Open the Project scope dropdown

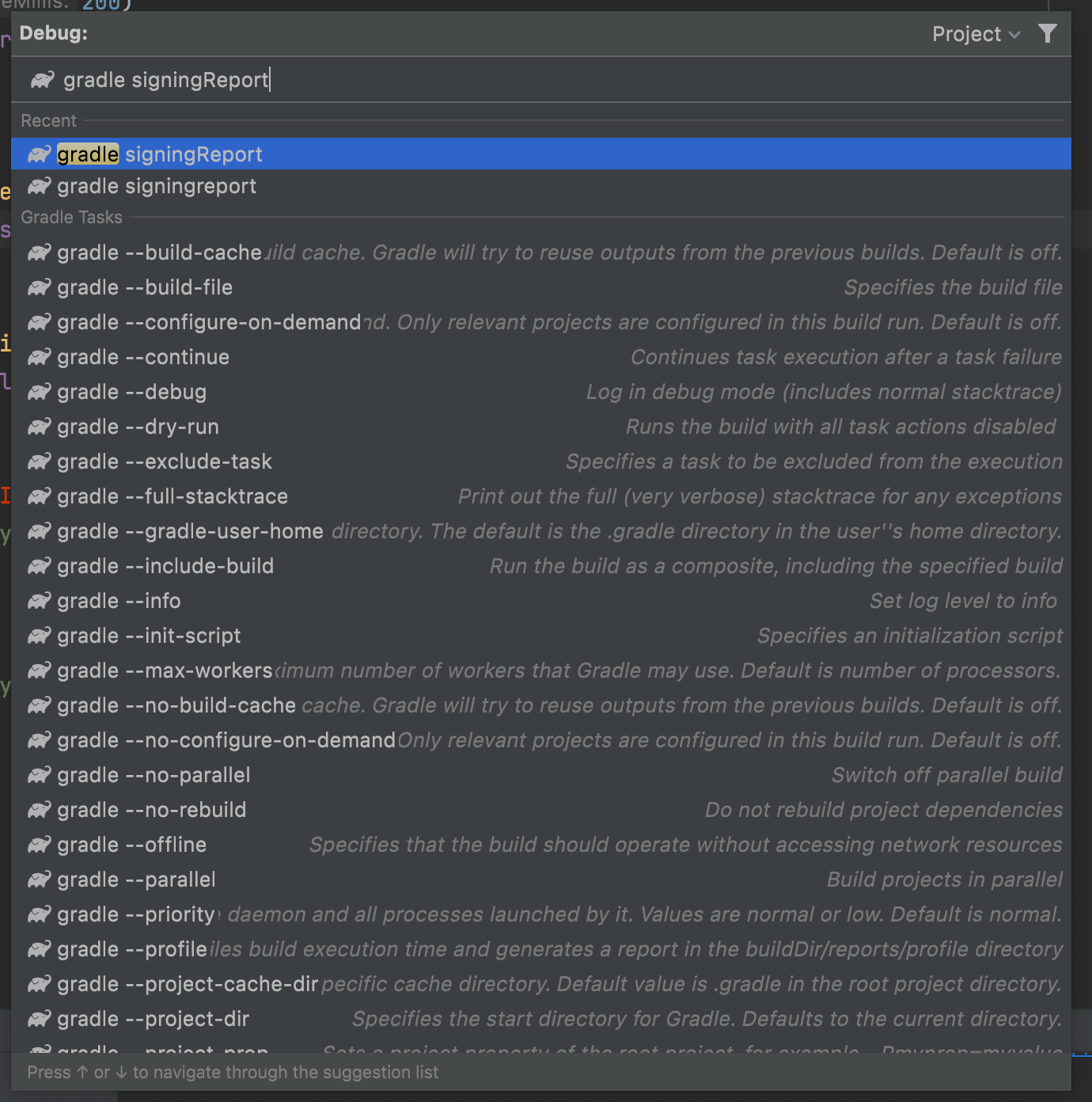[976, 34]
